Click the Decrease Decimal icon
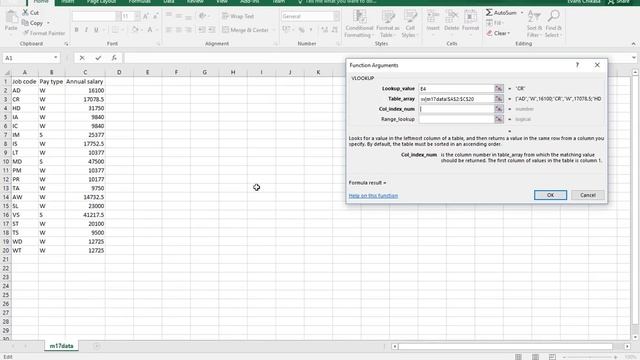This screenshot has width=640, height=360. pos(335,30)
